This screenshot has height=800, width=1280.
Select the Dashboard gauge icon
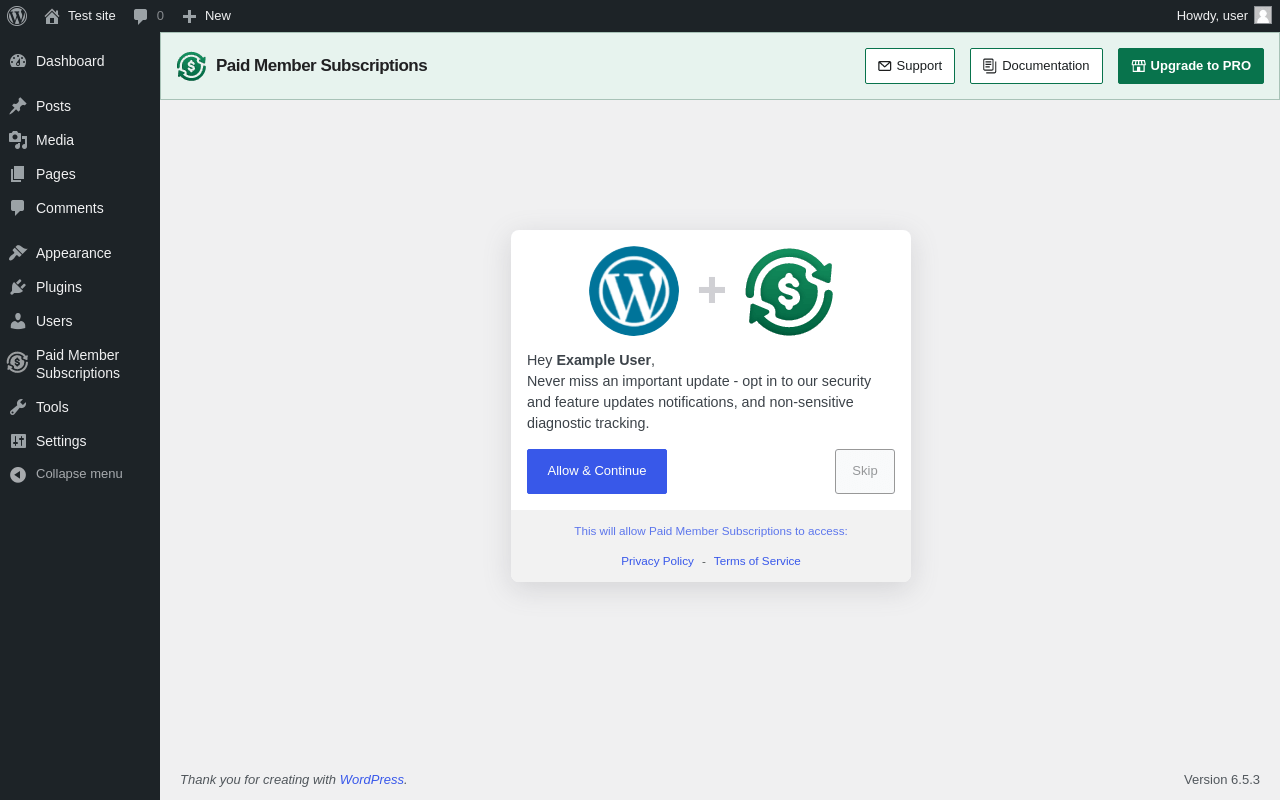(x=18, y=61)
